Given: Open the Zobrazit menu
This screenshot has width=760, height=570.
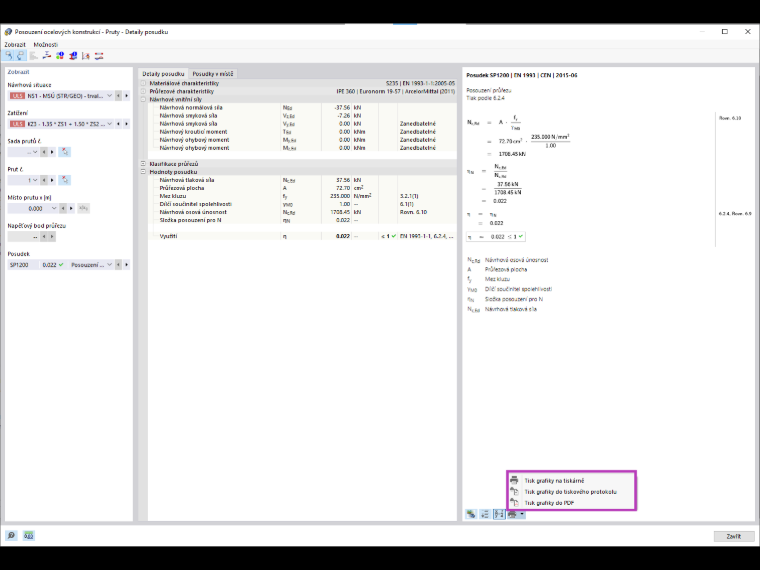Looking at the screenshot, I should point(15,45).
